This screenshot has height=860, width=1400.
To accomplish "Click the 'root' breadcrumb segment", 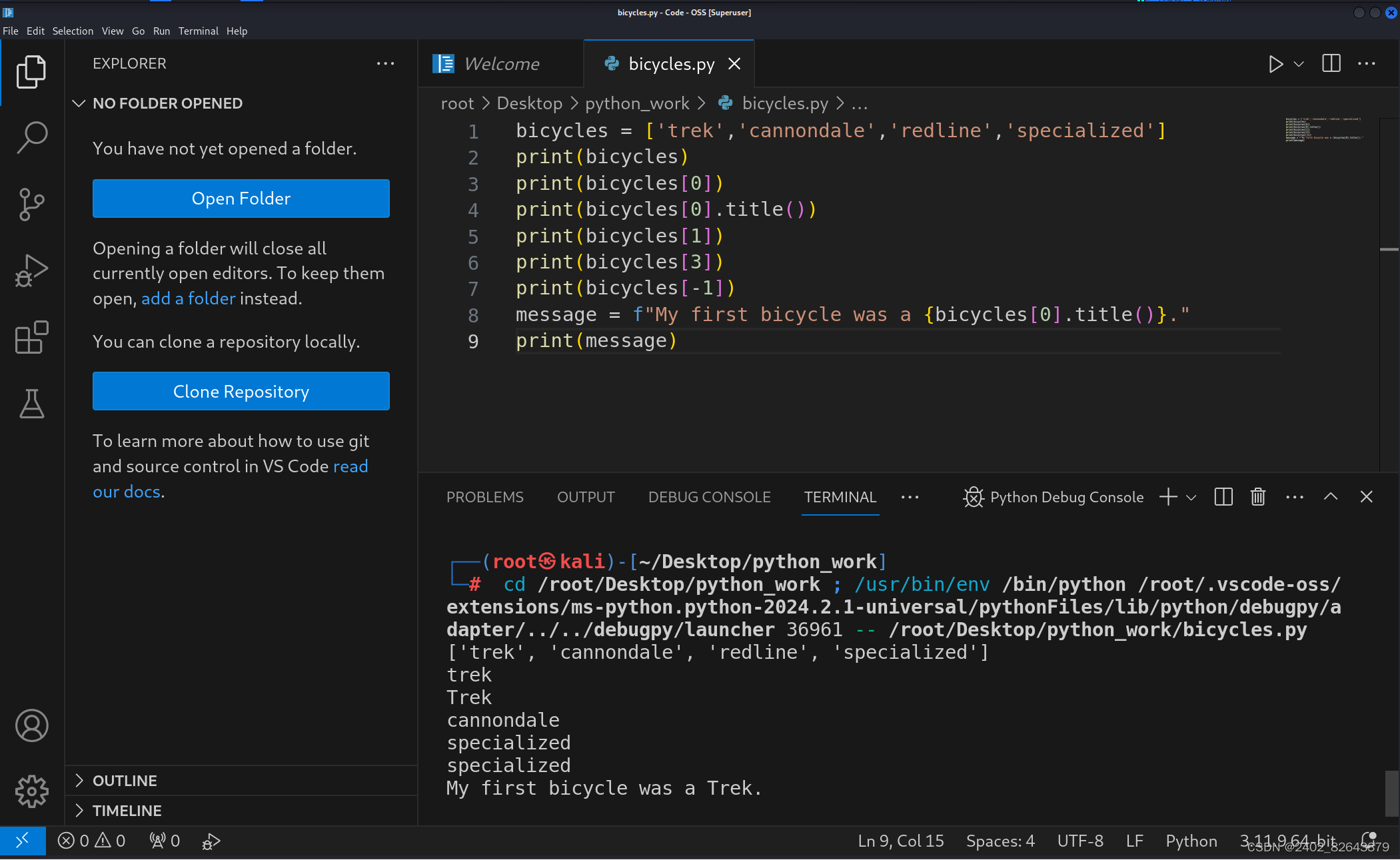I will [x=457, y=103].
